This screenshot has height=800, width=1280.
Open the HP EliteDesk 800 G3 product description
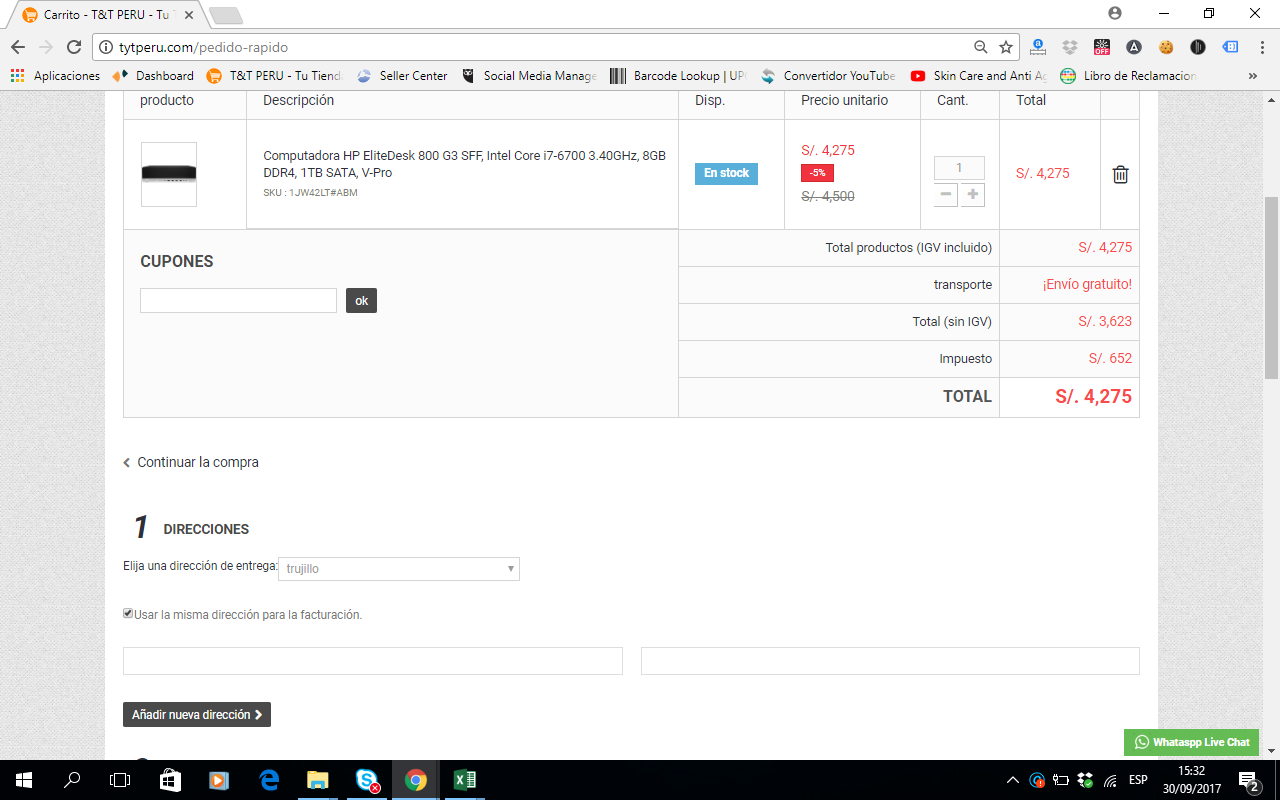(464, 164)
